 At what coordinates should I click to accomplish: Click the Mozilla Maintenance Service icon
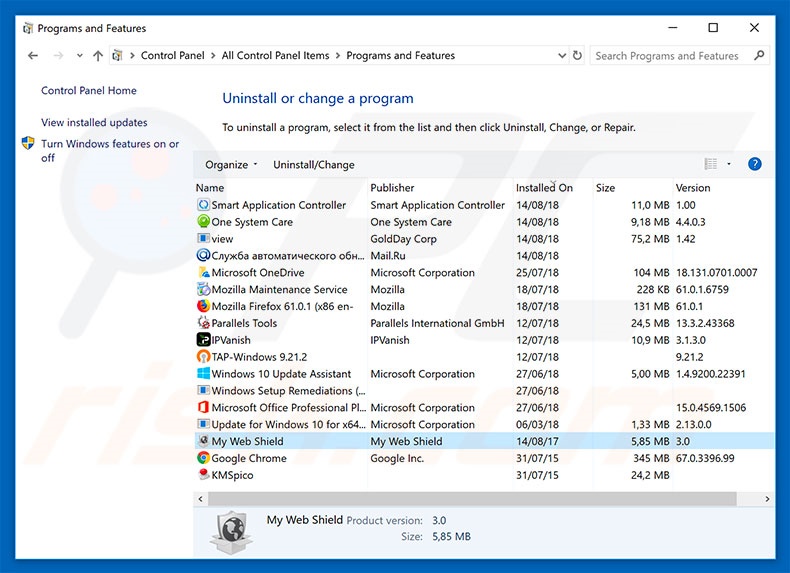point(203,289)
